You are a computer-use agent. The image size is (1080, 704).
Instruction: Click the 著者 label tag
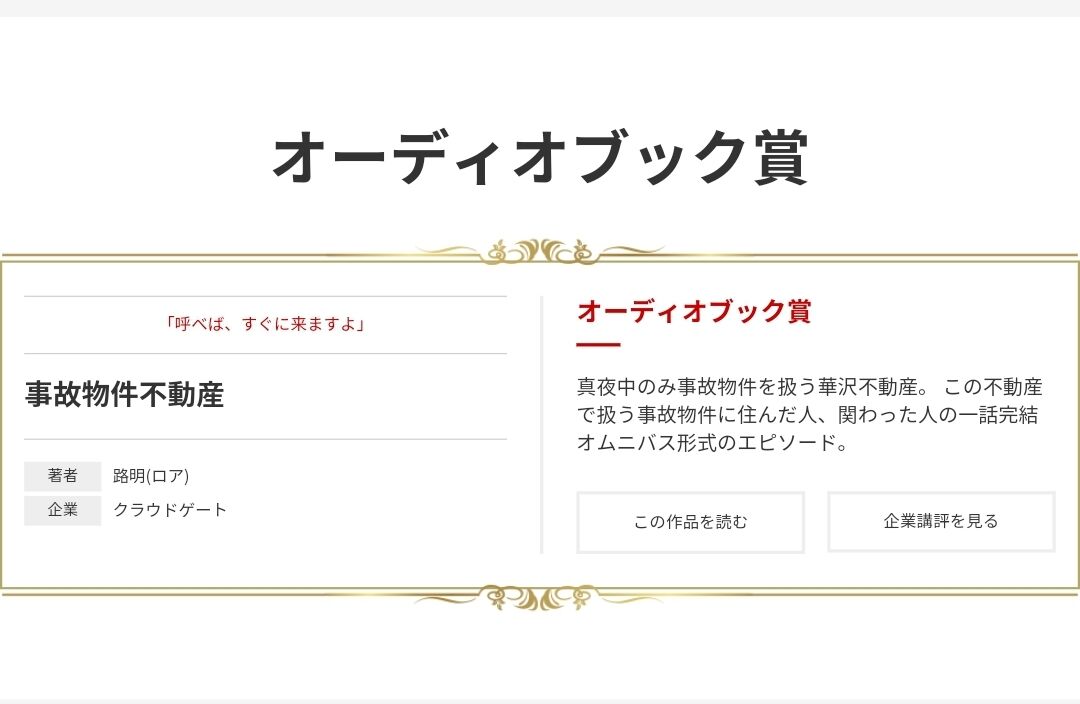pos(63,476)
